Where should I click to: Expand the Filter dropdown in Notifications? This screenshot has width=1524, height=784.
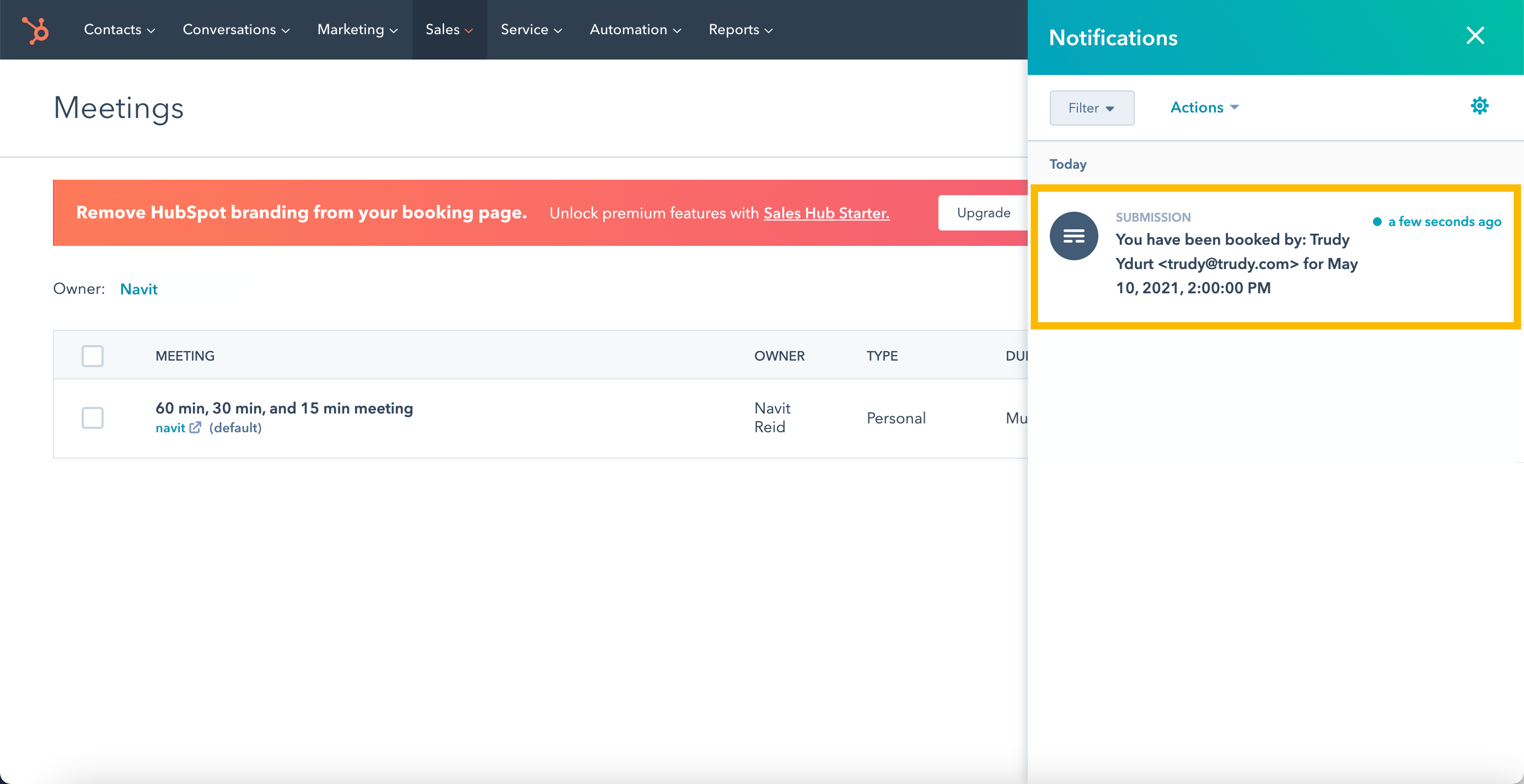[x=1092, y=108]
